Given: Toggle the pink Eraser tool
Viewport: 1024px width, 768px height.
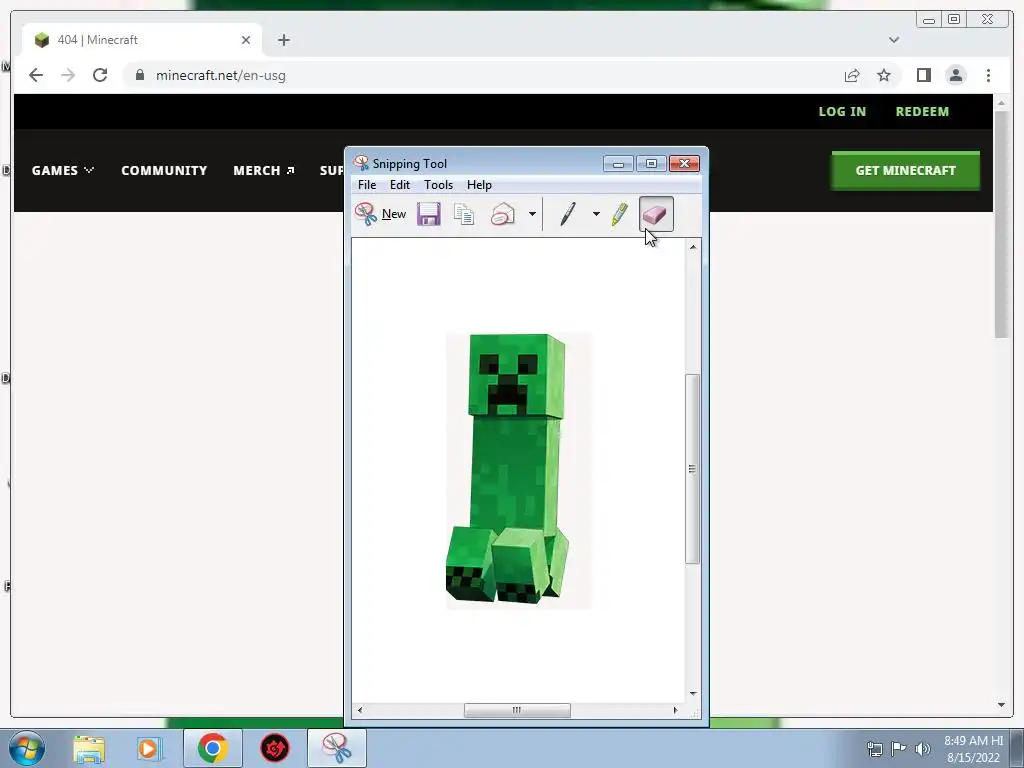Looking at the screenshot, I should coord(656,214).
